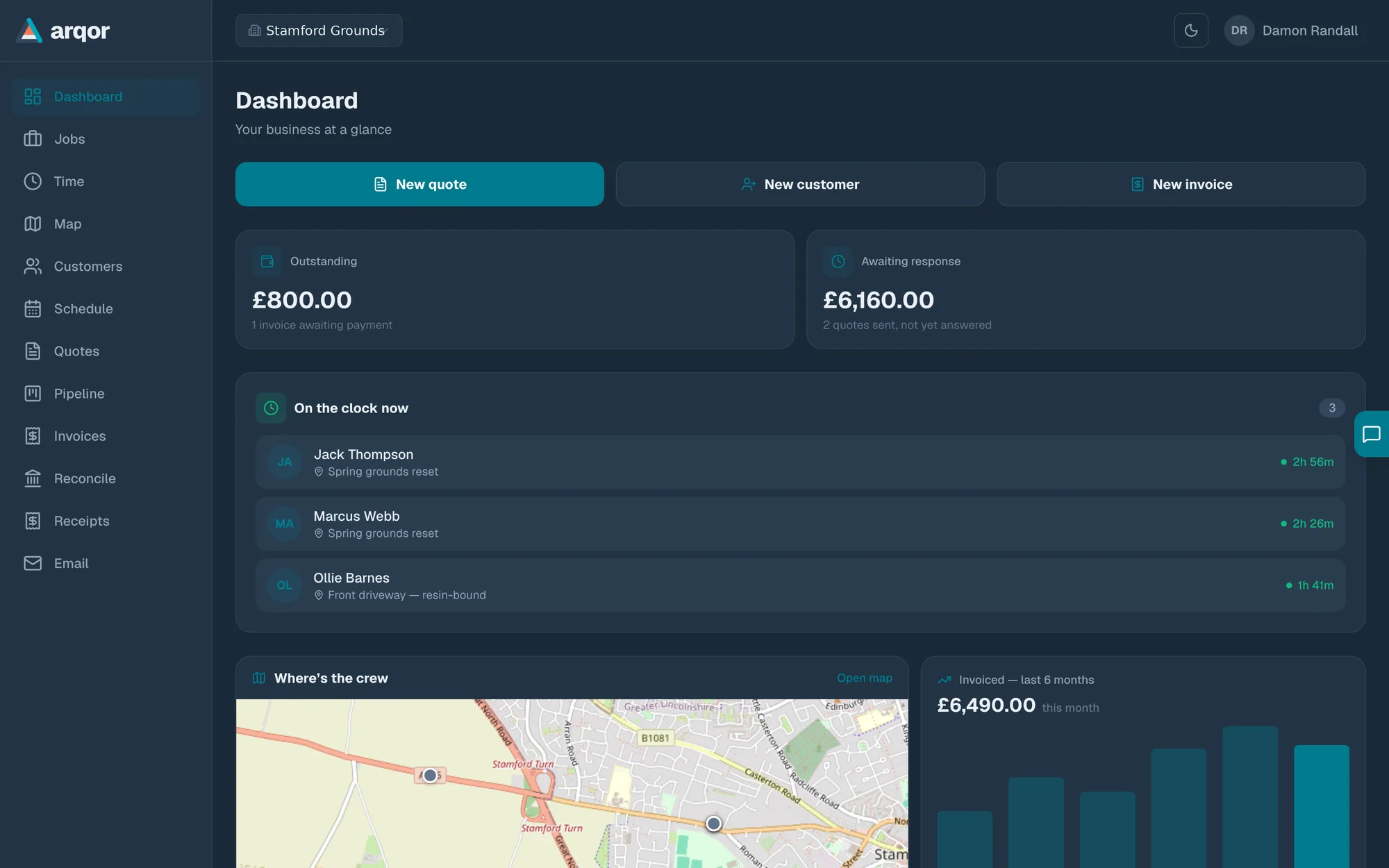Go to Quotes page
This screenshot has height=868, width=1389.
click(x=106, y=351)
